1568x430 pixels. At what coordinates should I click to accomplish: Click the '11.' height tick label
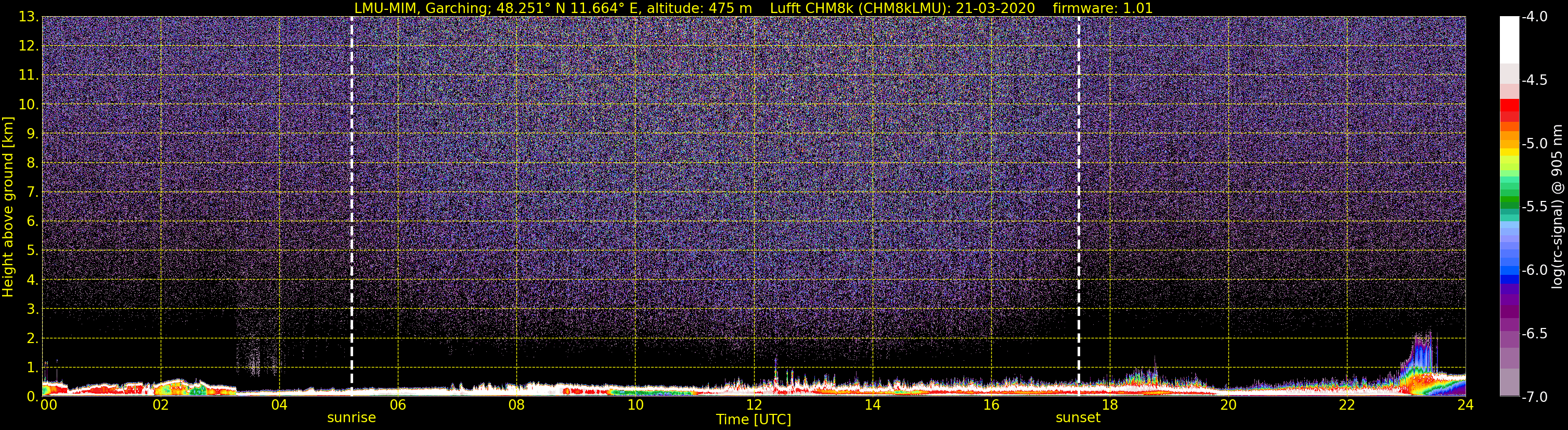point(29,75)
